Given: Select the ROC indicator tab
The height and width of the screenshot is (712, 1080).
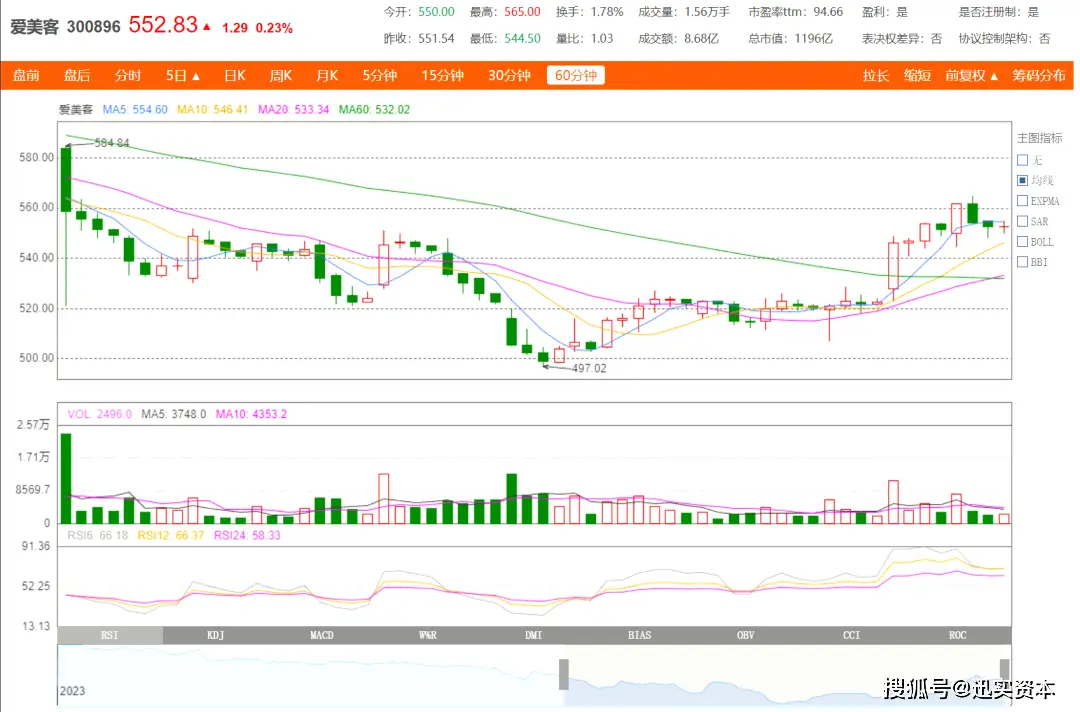Looking at the screenshot, I should [958, 635].
